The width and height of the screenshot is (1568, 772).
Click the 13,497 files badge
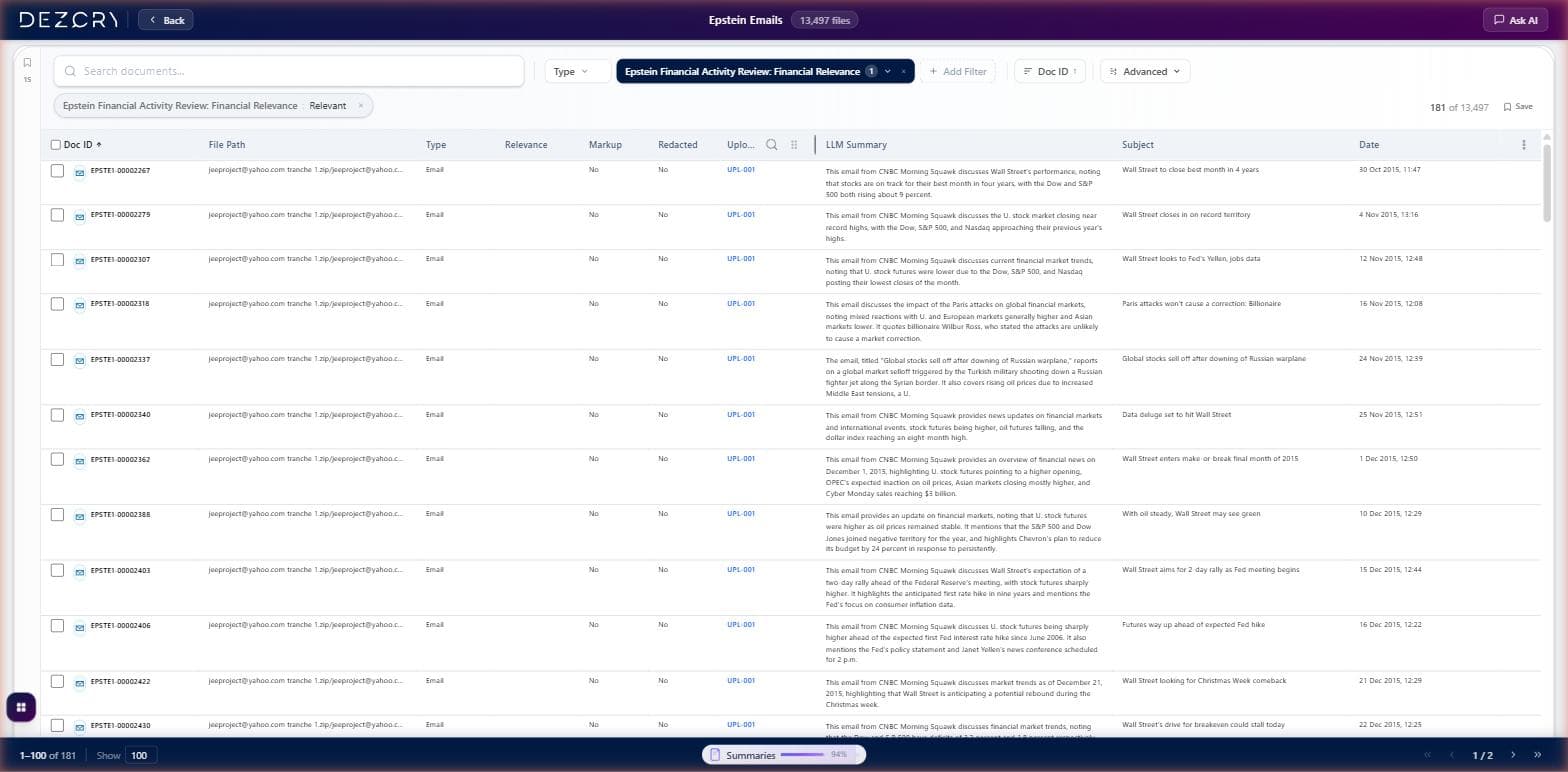pos(824,20)
